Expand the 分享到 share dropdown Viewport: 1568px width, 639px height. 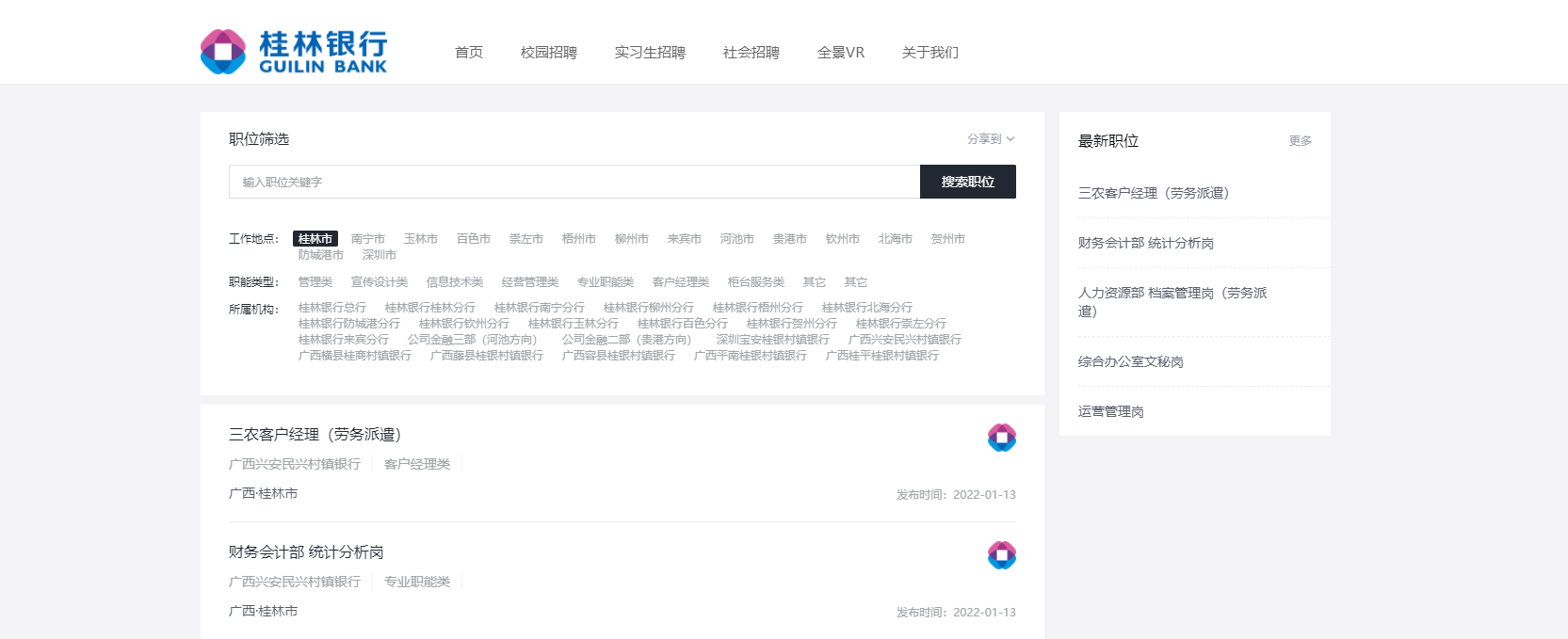pos(990,139)
